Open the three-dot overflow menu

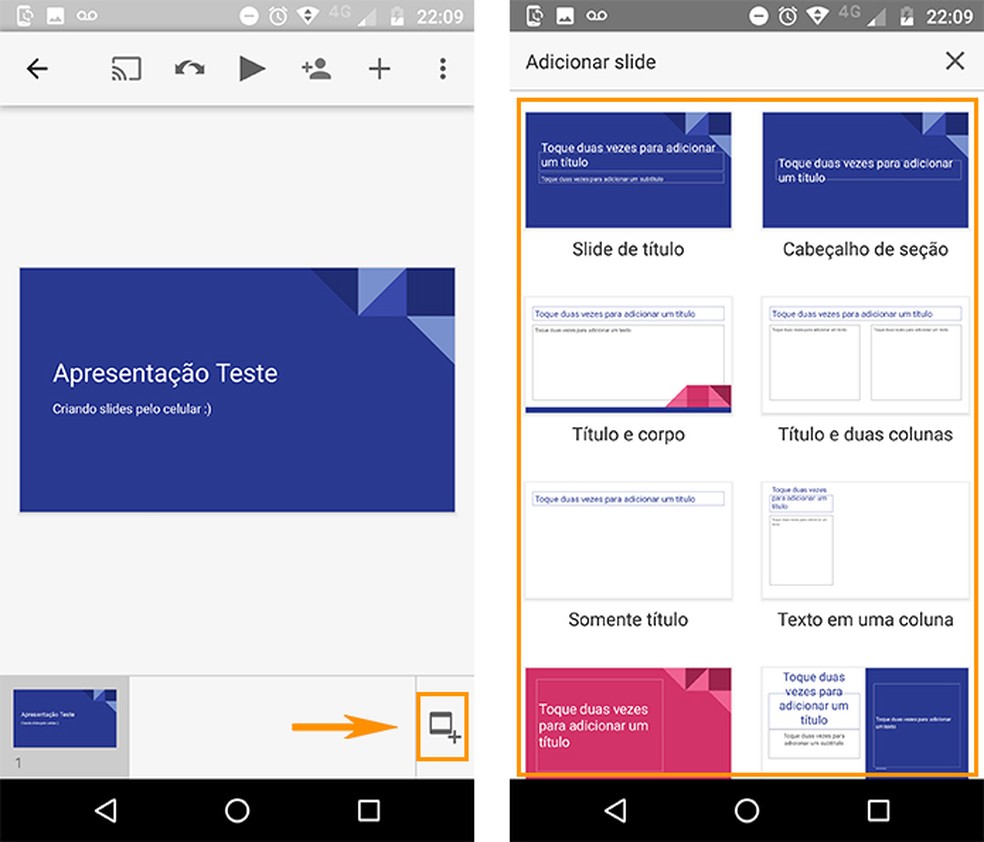point(442,68)
